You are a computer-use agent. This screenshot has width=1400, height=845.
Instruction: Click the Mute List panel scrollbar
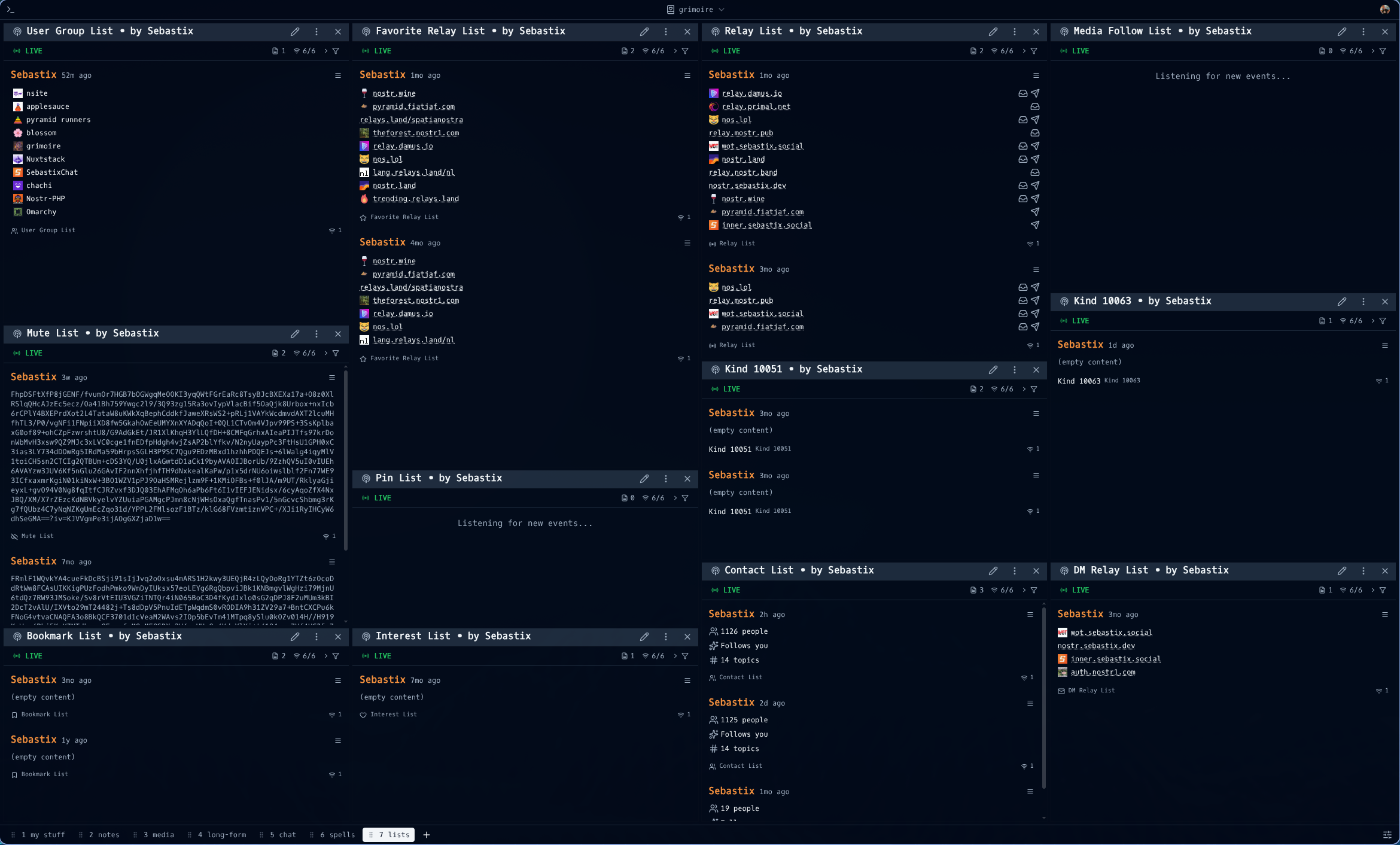(x=346, y=461)
